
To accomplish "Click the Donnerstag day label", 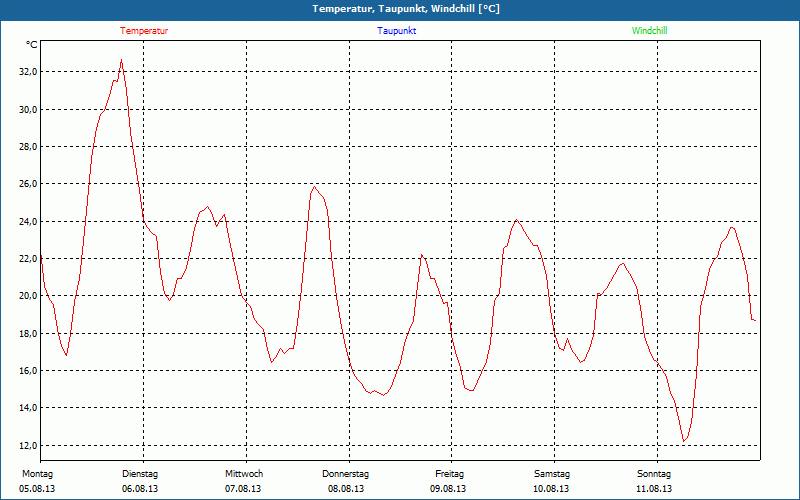I will pyautogui.click(x=345, y=474).
